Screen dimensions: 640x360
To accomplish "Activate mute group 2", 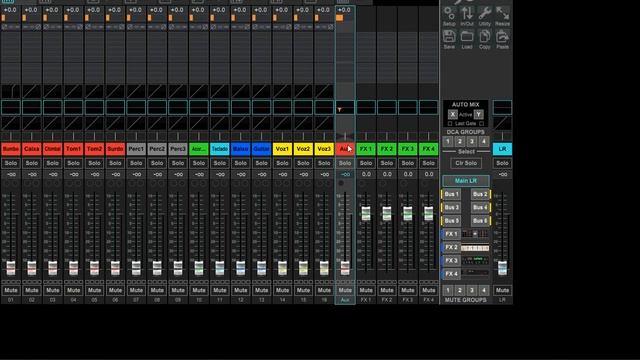I will [x=460, y=291].
